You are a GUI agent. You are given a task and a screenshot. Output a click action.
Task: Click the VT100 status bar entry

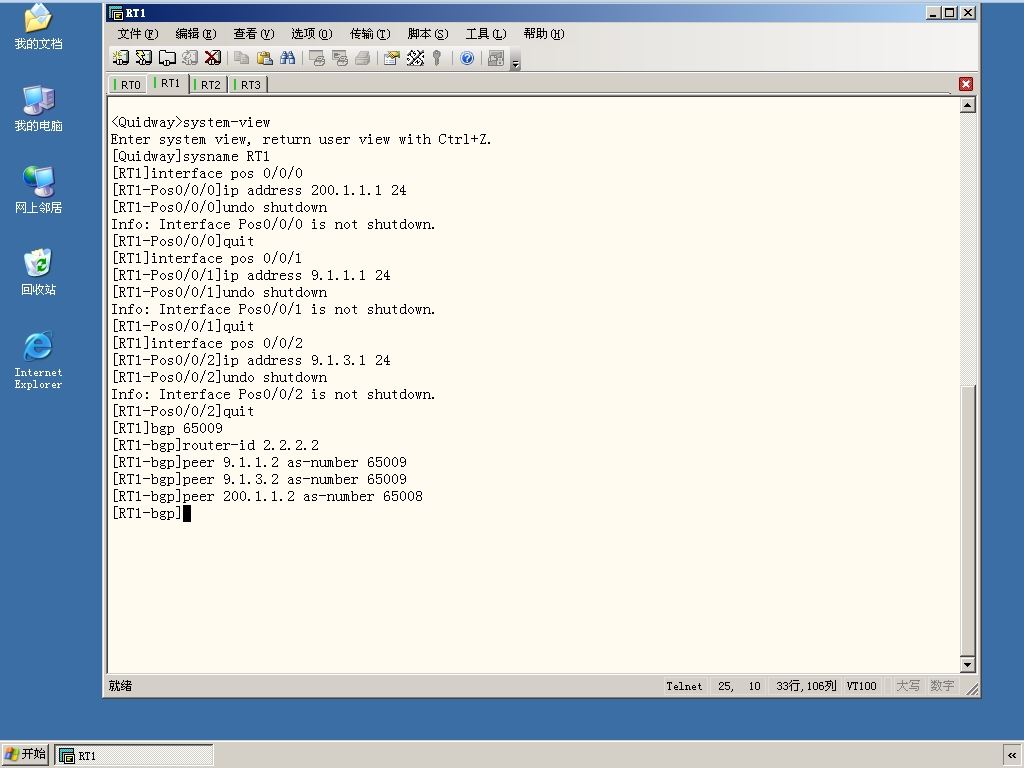point(861,686)
